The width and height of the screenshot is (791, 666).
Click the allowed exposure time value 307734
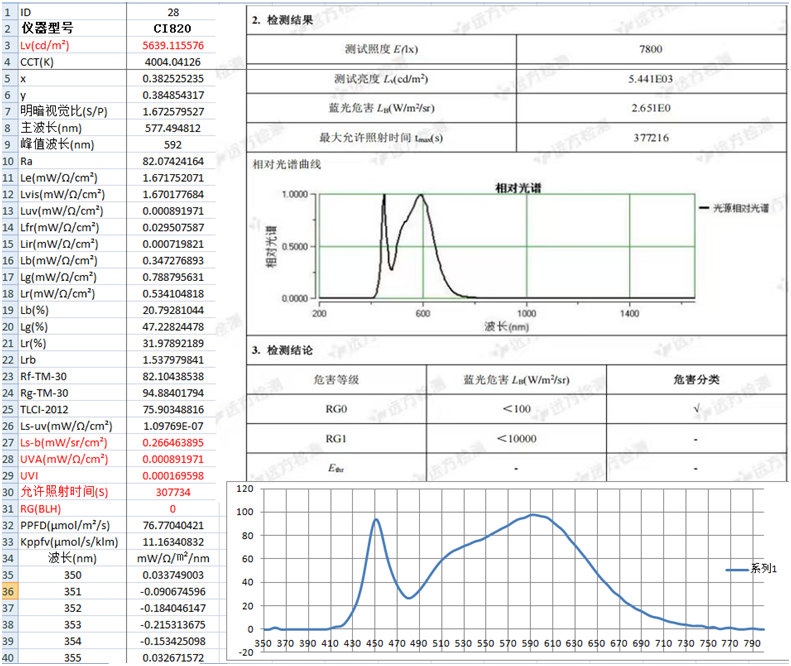pos(173,492)
